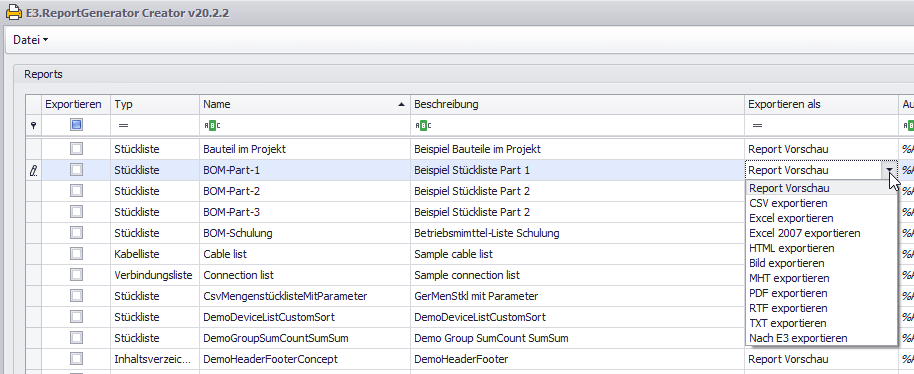Click the Name column ABC filter icon
The image size is (914, 374).
(x=212, y=125)
